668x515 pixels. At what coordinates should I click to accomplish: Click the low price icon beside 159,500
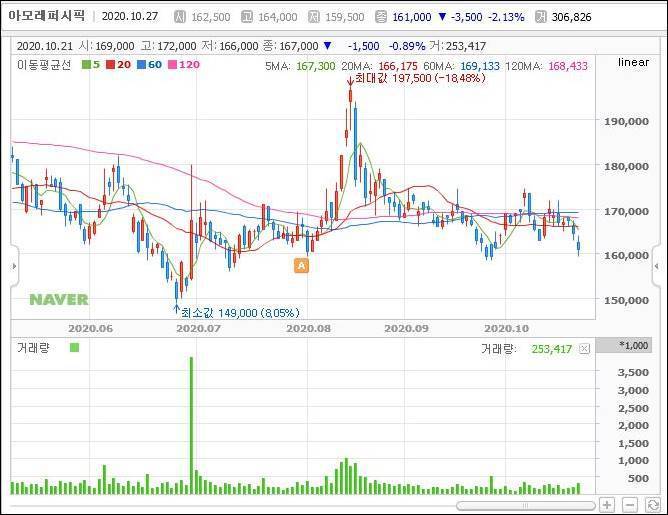[314, 17]
